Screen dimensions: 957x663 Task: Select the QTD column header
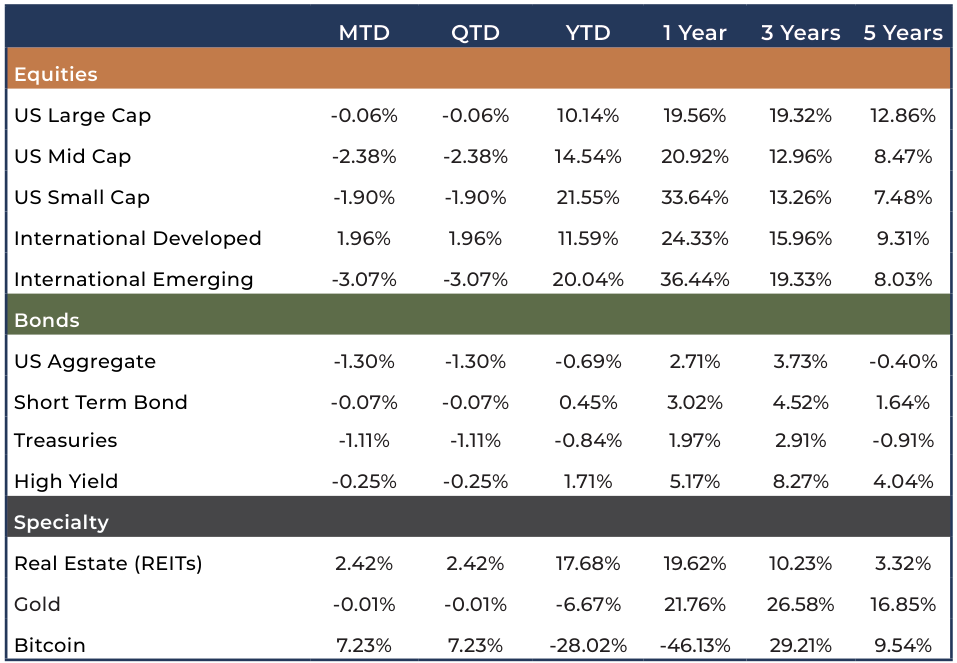click(475, 32)
